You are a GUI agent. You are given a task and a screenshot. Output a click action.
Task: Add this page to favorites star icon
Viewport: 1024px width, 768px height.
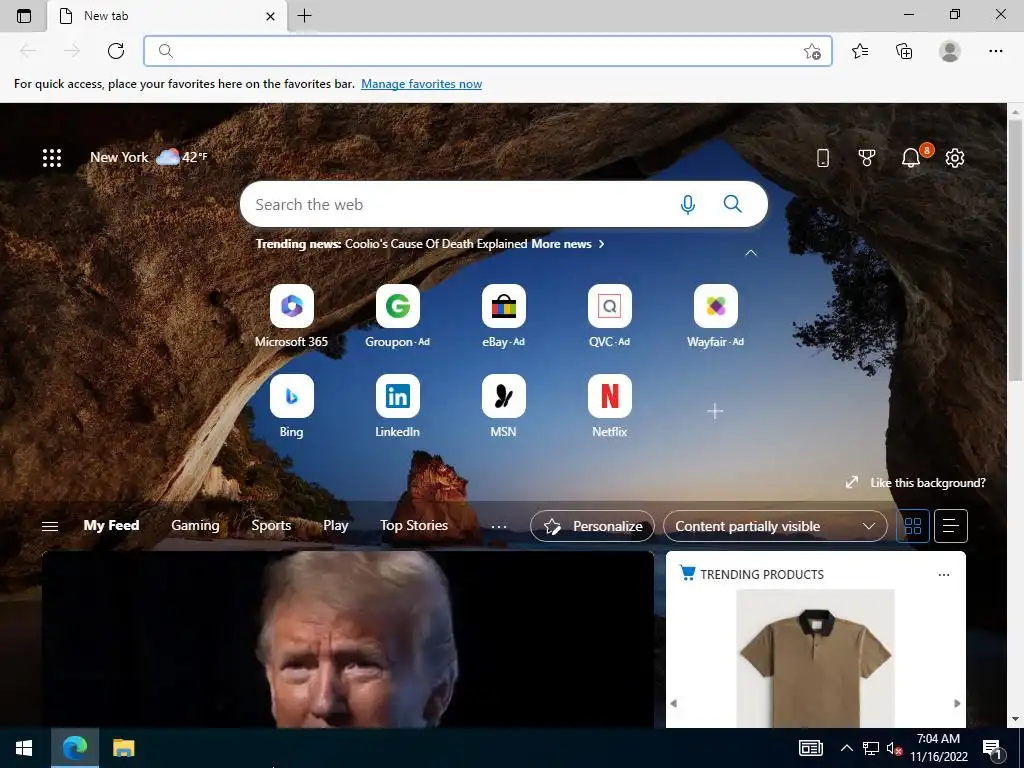pyautogui.click(x=812, y=51)
